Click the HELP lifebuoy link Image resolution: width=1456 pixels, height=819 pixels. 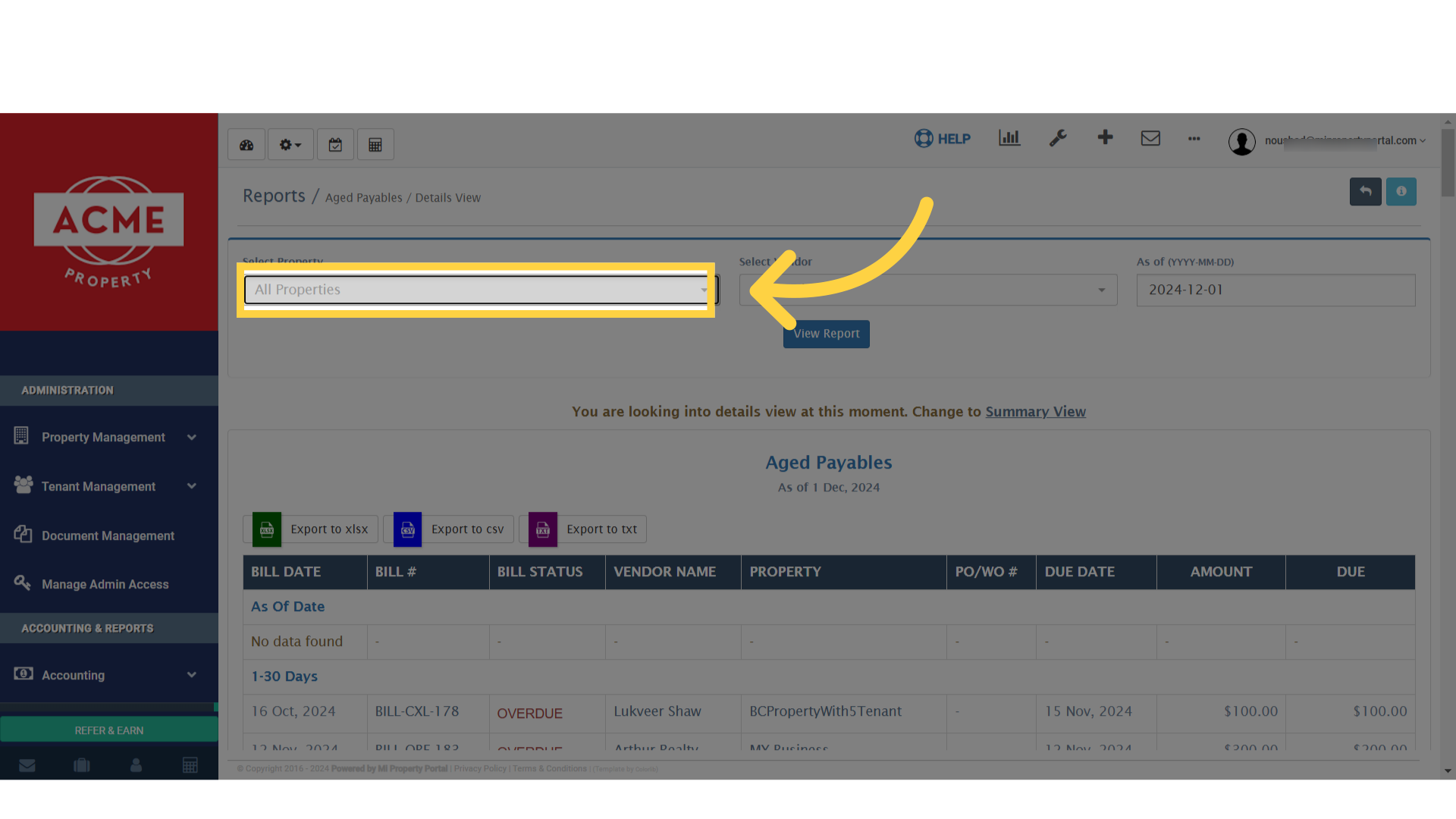pyautogui.click(x=943, y=139)
